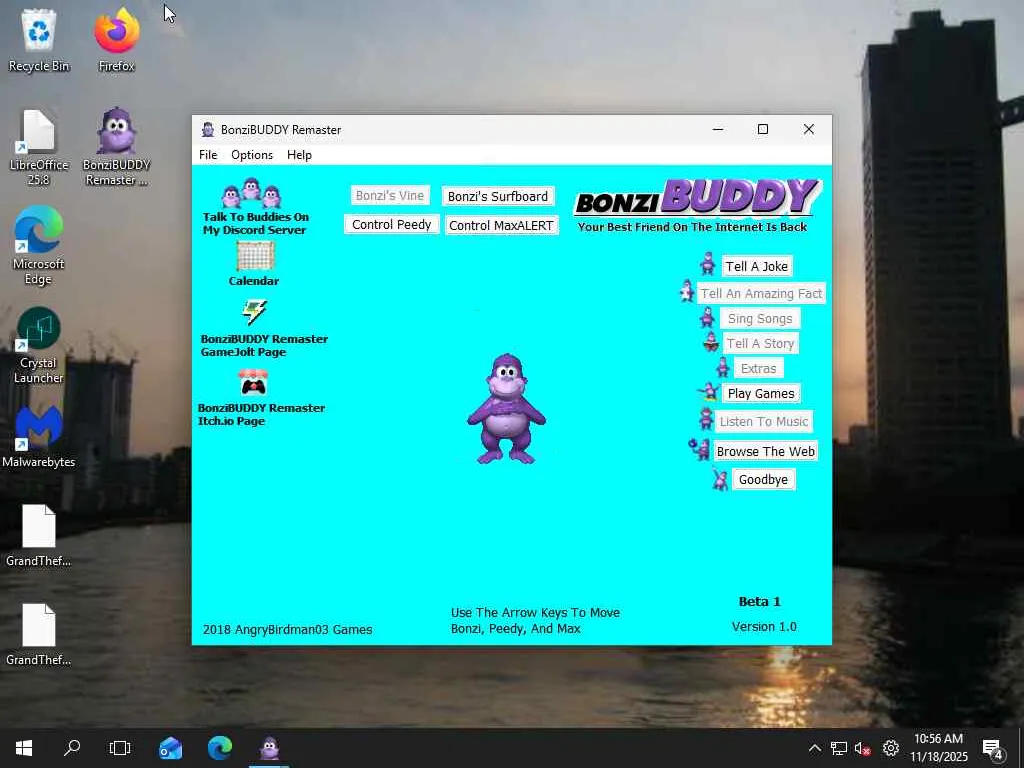Click the Bonzi icon beside Extras
Viewport: 1024px width, 768px height.
point(722,367)
